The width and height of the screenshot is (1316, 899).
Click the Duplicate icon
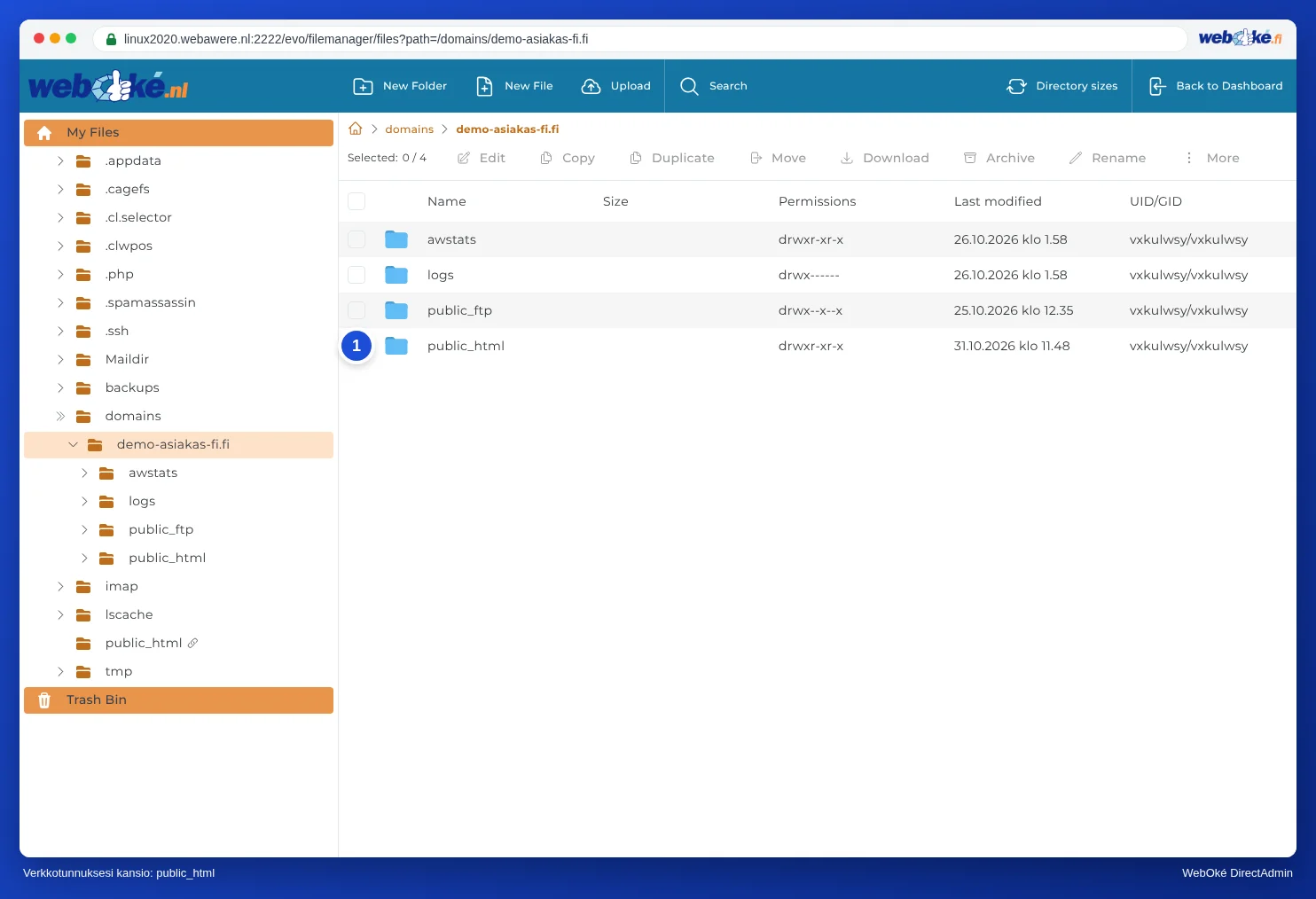[x=636, y=158]
